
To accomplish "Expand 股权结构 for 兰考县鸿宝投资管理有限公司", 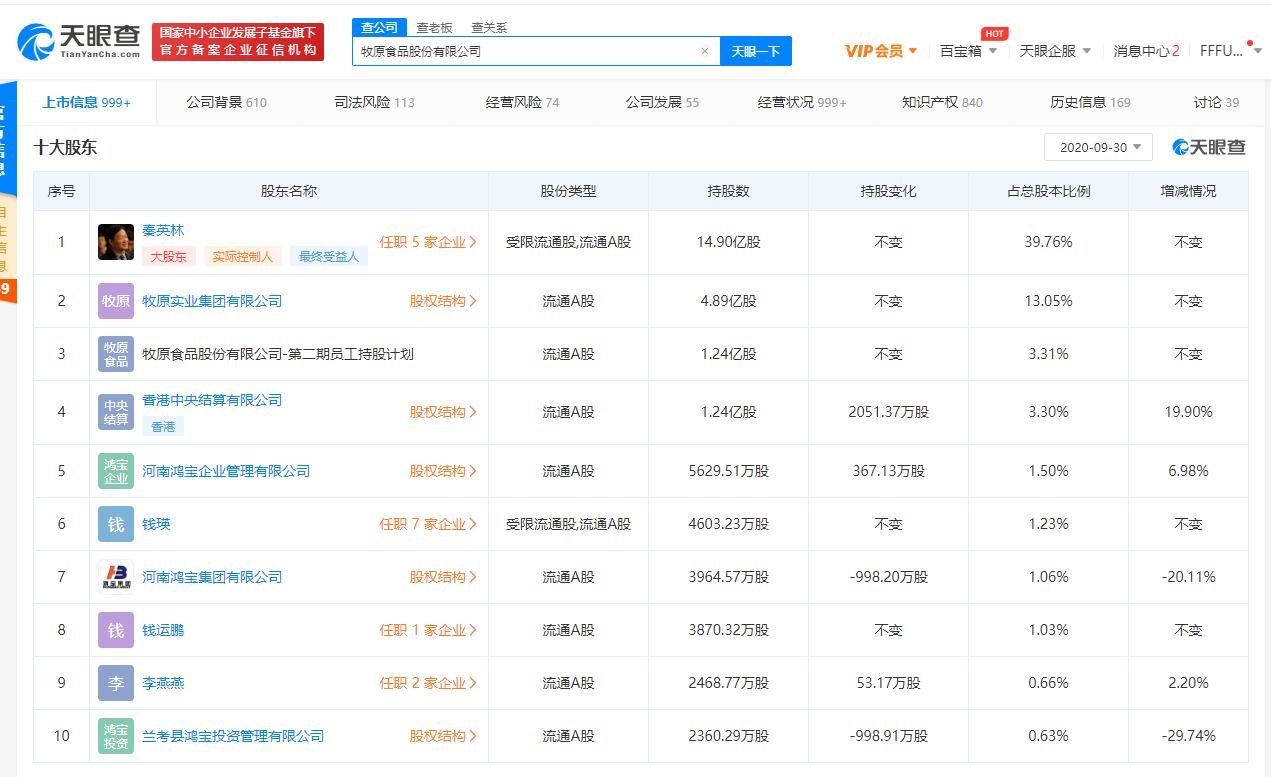I will point(443,736).
